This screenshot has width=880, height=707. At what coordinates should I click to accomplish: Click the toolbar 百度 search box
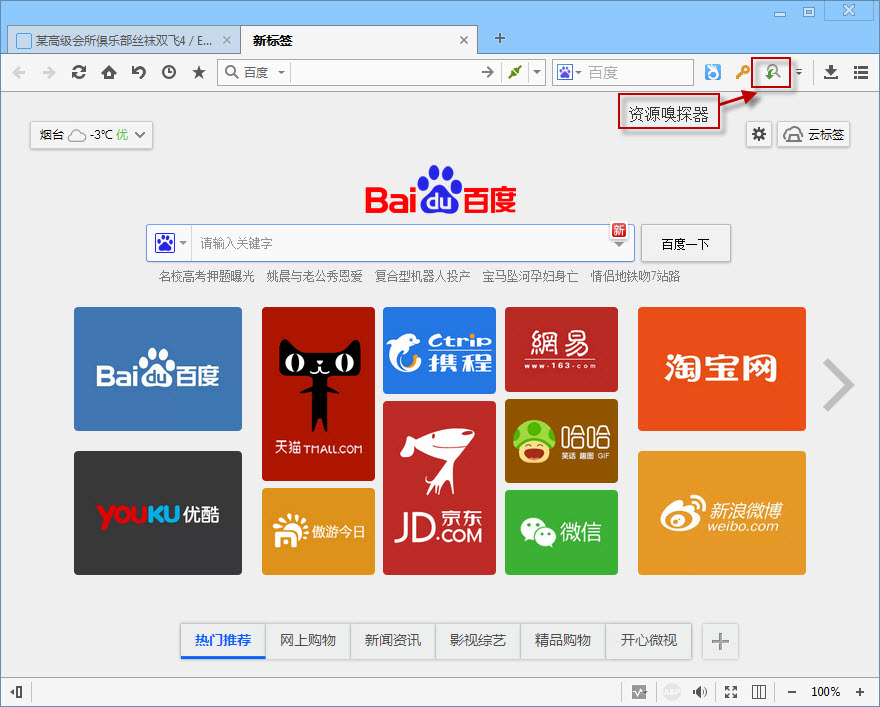tap(638, 72)
